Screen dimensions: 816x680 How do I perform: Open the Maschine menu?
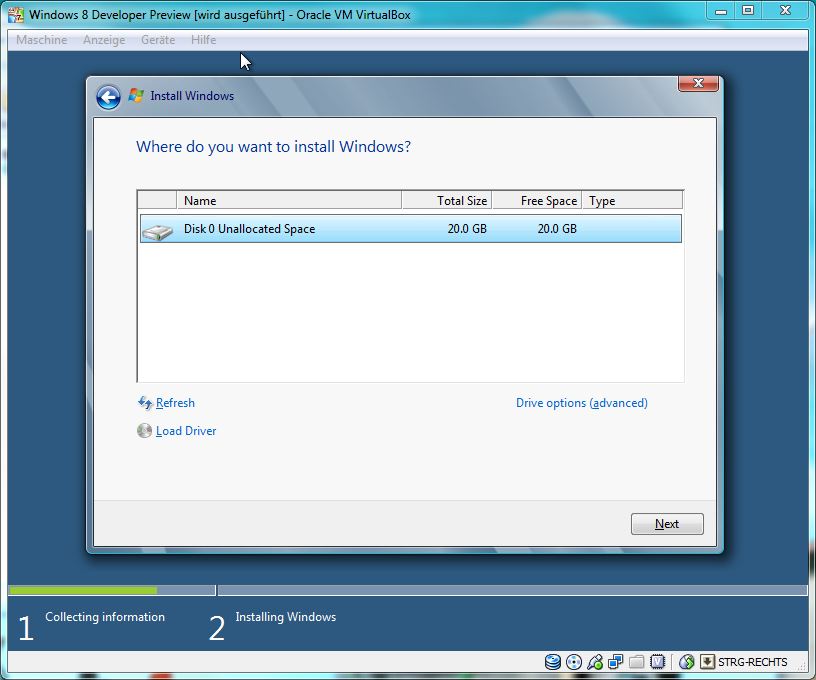coord(42,40)
